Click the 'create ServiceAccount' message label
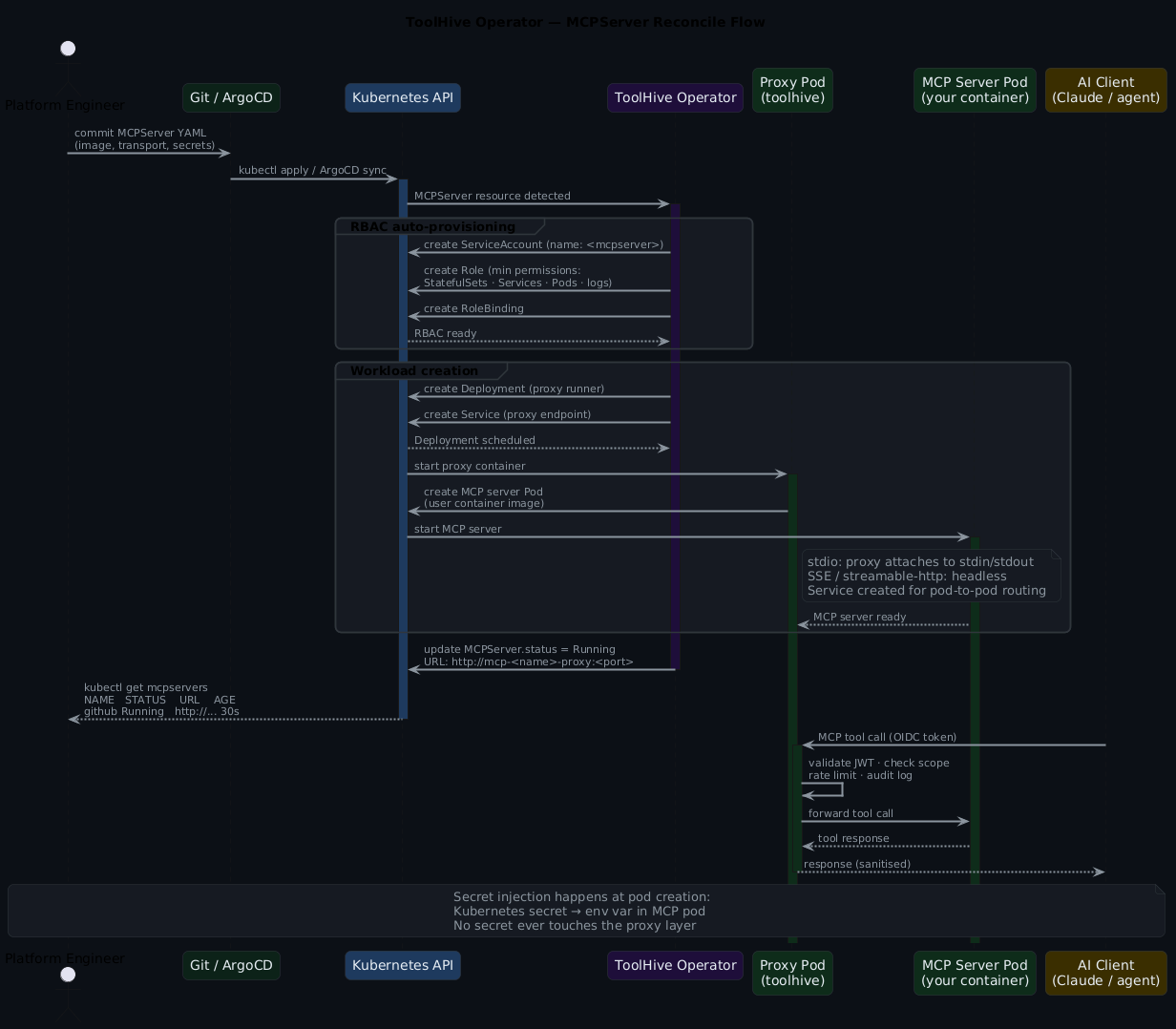Screen dimensions: 1176x1029 [x=543, y=245]
